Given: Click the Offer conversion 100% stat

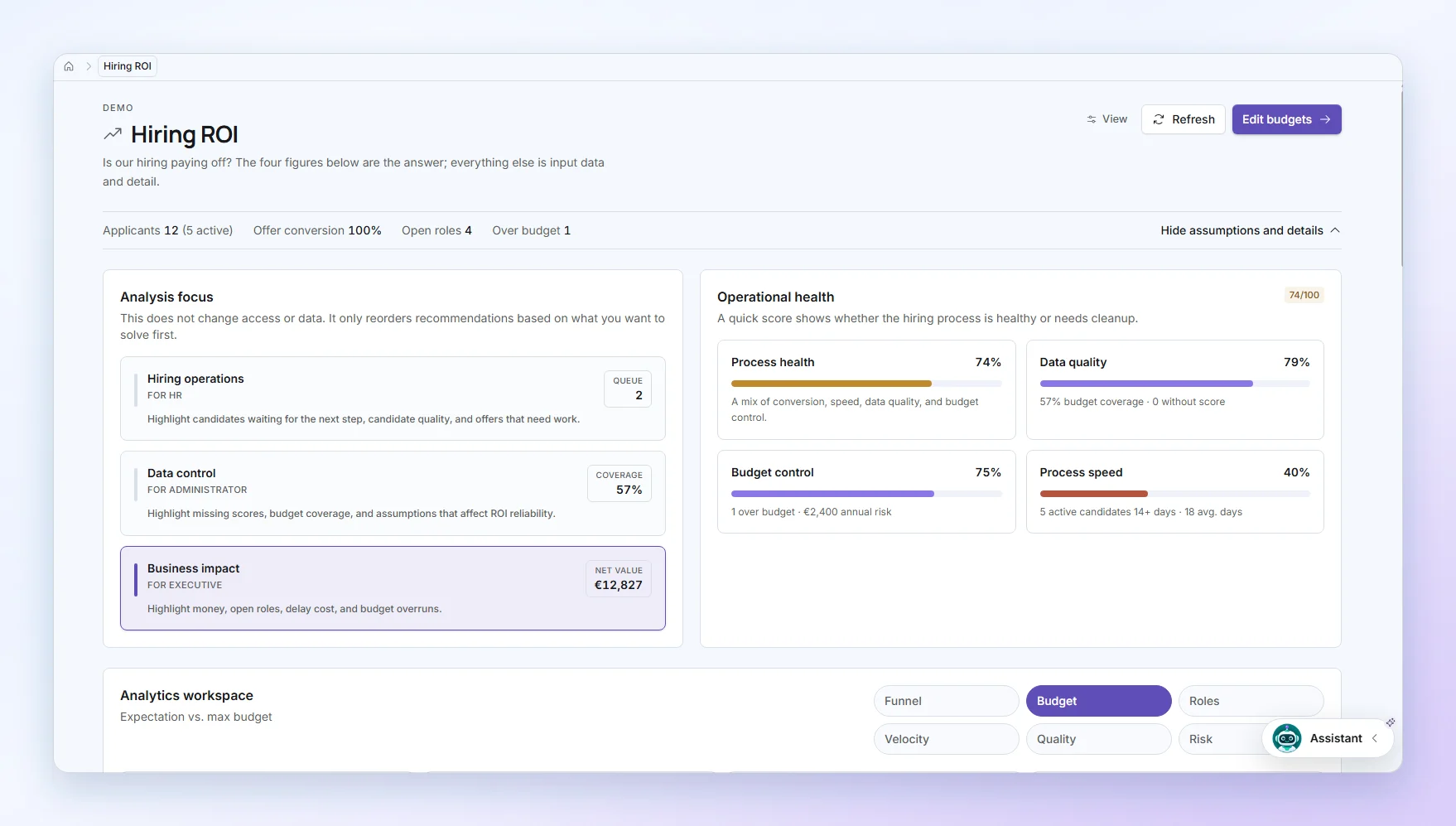Looking at the screenshot, I should 317,230.
